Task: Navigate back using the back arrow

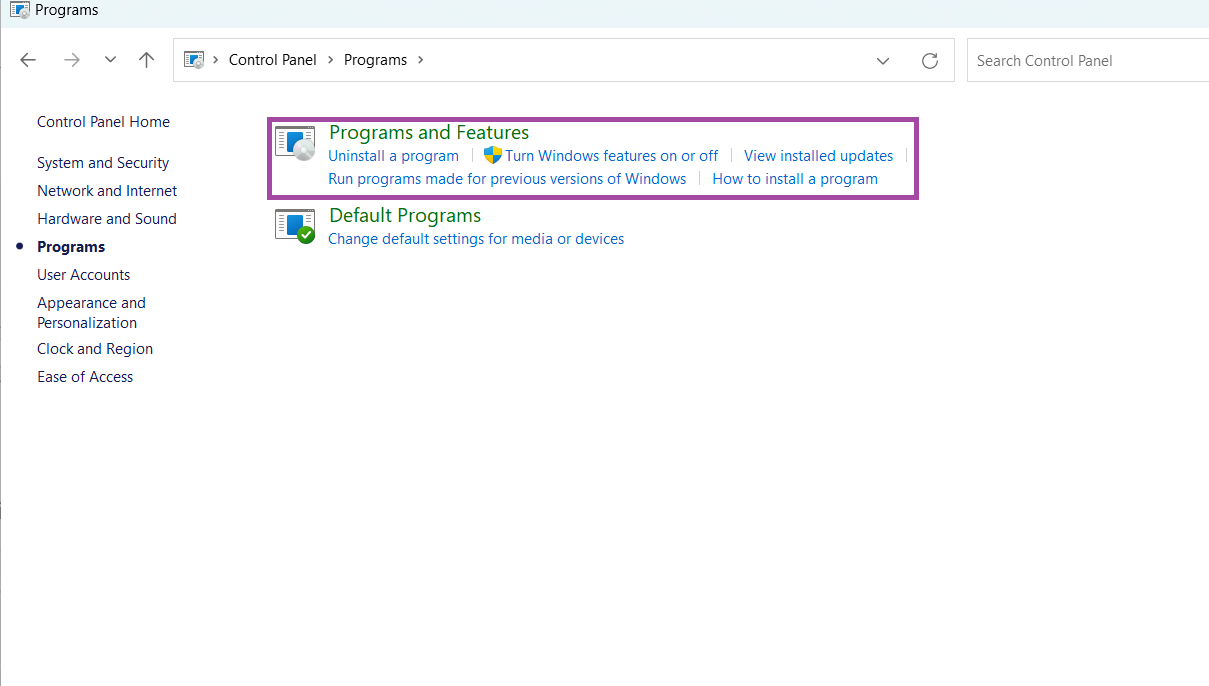Action: pyautogui.click(x=28, y=60)
